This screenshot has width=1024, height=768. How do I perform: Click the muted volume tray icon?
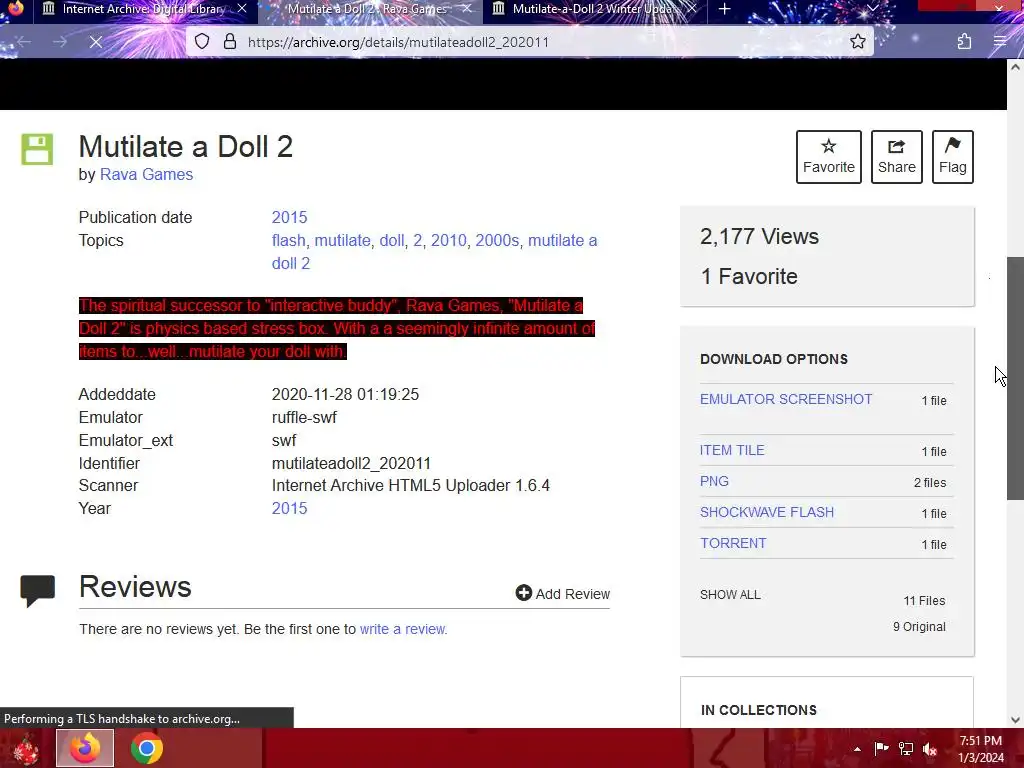point(930,749)
